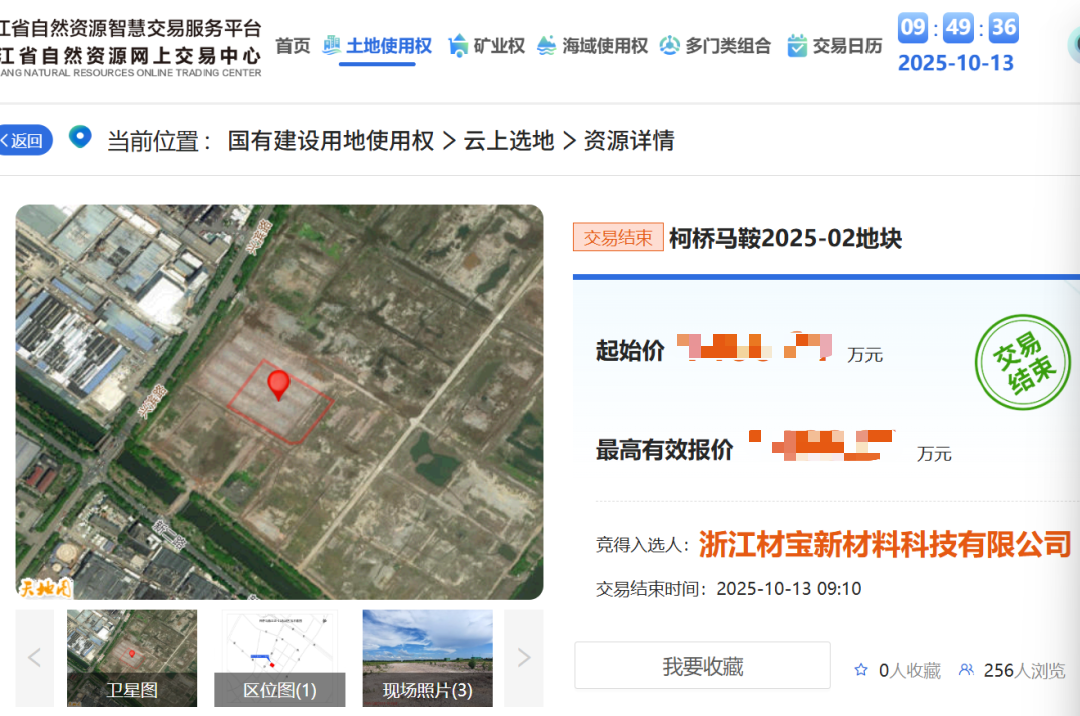The height and width of the screenshot is (716, 1080).
Task: Click the star icon beside 0人收藏
Action: click(859, 670)
